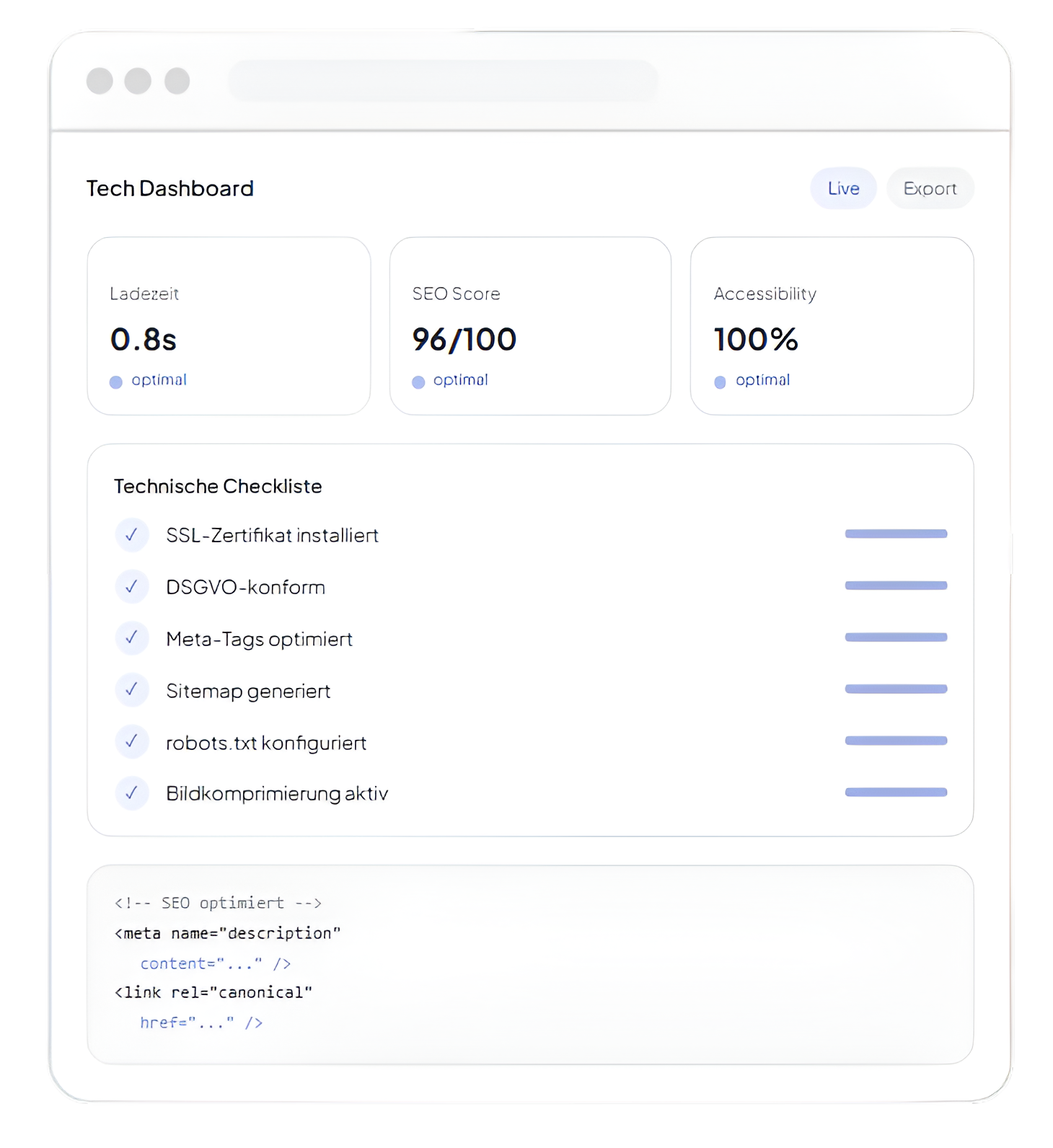Click the SSL-Zertifikat progress bar

coord(896,534)
